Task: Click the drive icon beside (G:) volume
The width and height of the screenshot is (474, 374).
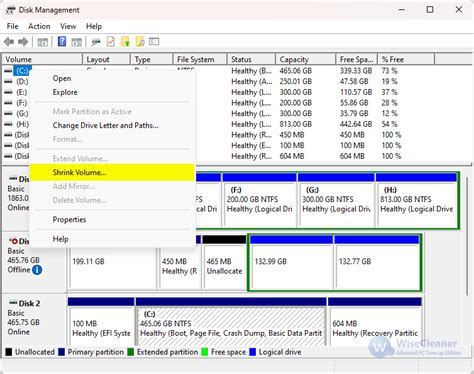Action: [9, 114]
